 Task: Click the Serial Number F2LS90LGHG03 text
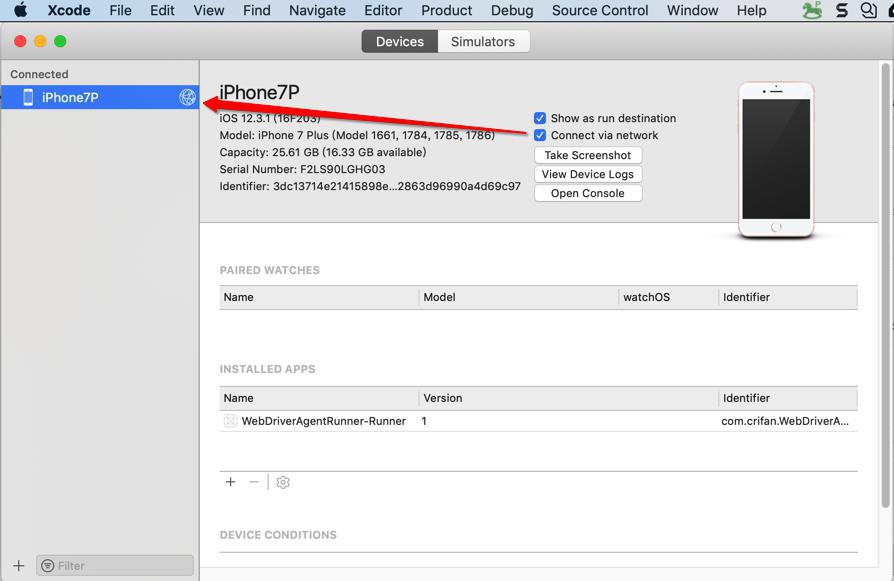click(x=302, y=169)
